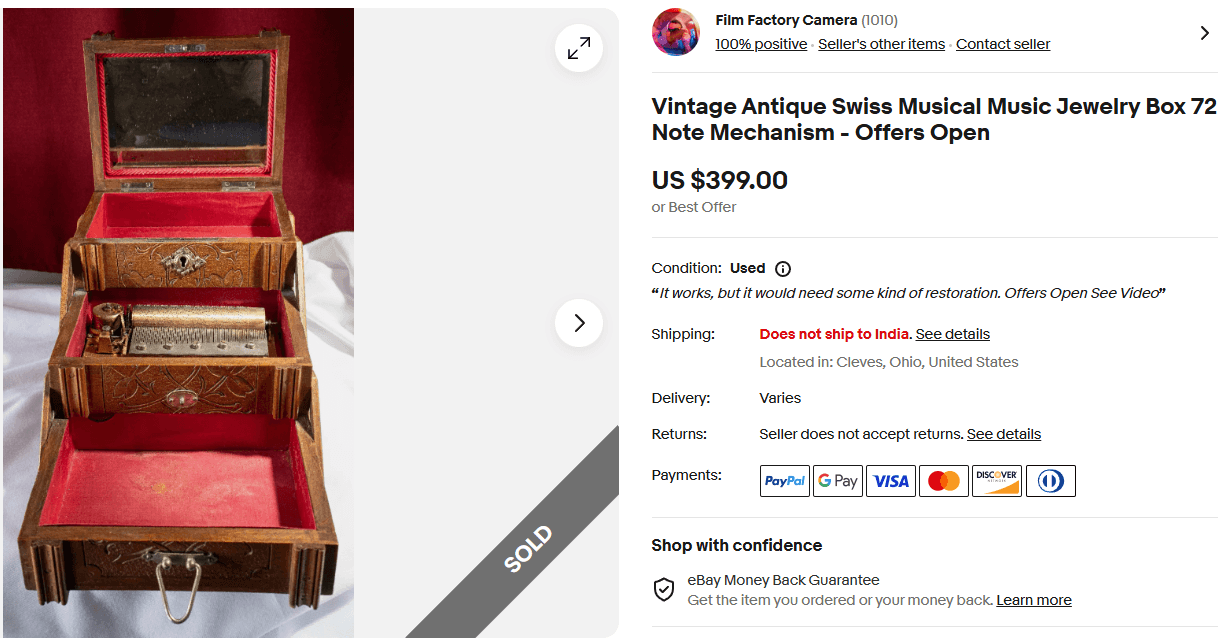
Task: Click the Contact seller link
Action: click(x=1003, y=44)
